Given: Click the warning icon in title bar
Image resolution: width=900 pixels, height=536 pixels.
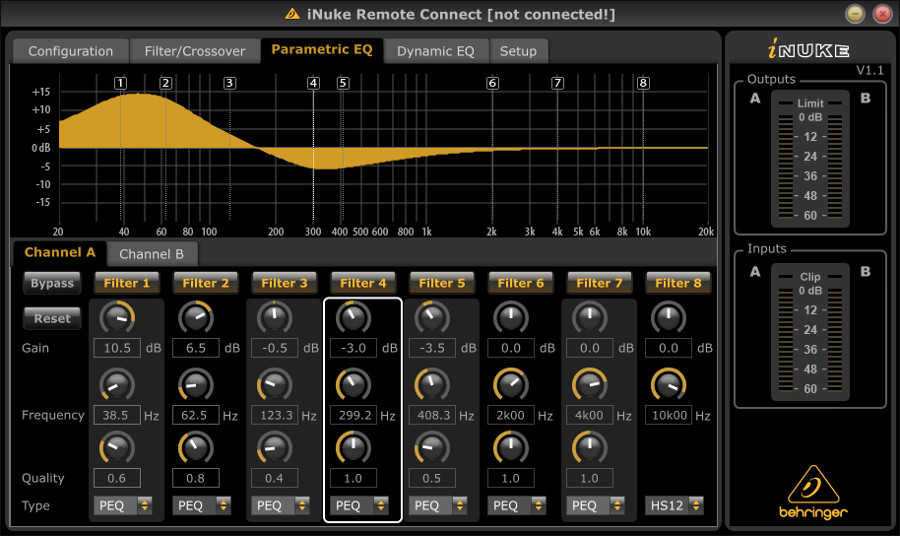Looking at the screenshot, I should pyautogui.click(x=292, y=14).
